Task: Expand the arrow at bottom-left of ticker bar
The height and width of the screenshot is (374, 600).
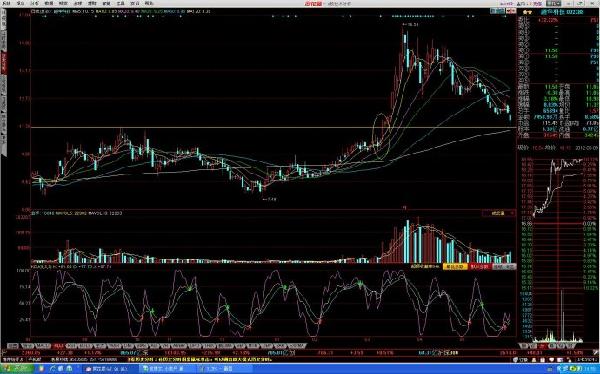Action: (4, 353)
